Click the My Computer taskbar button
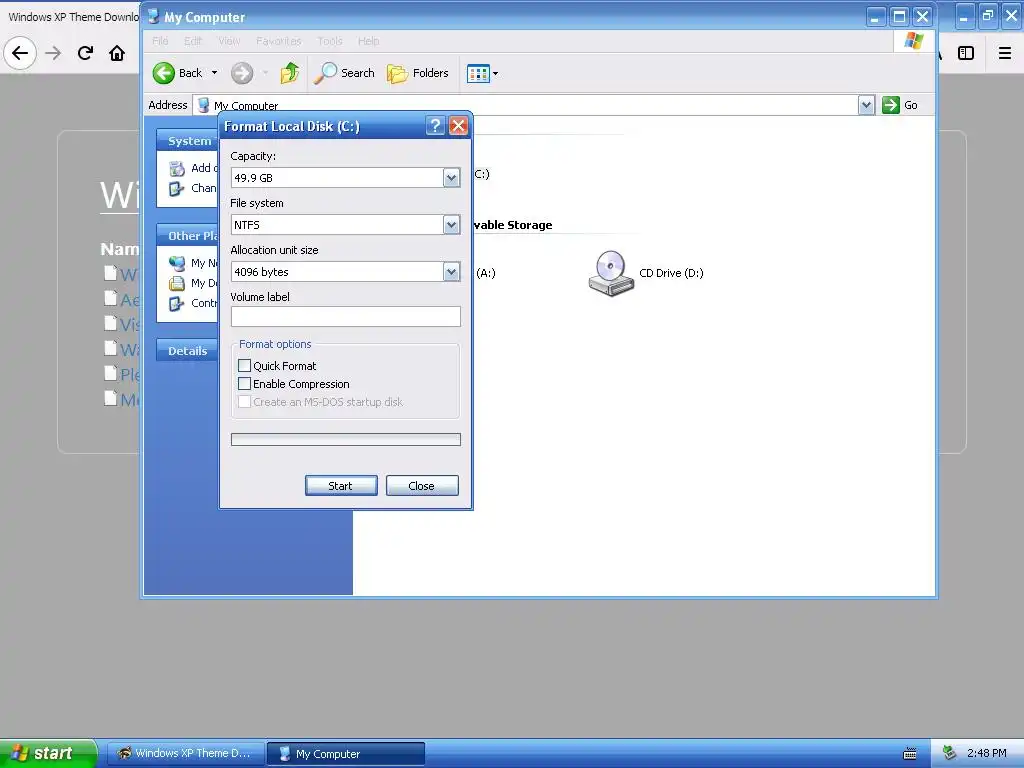 346,754
